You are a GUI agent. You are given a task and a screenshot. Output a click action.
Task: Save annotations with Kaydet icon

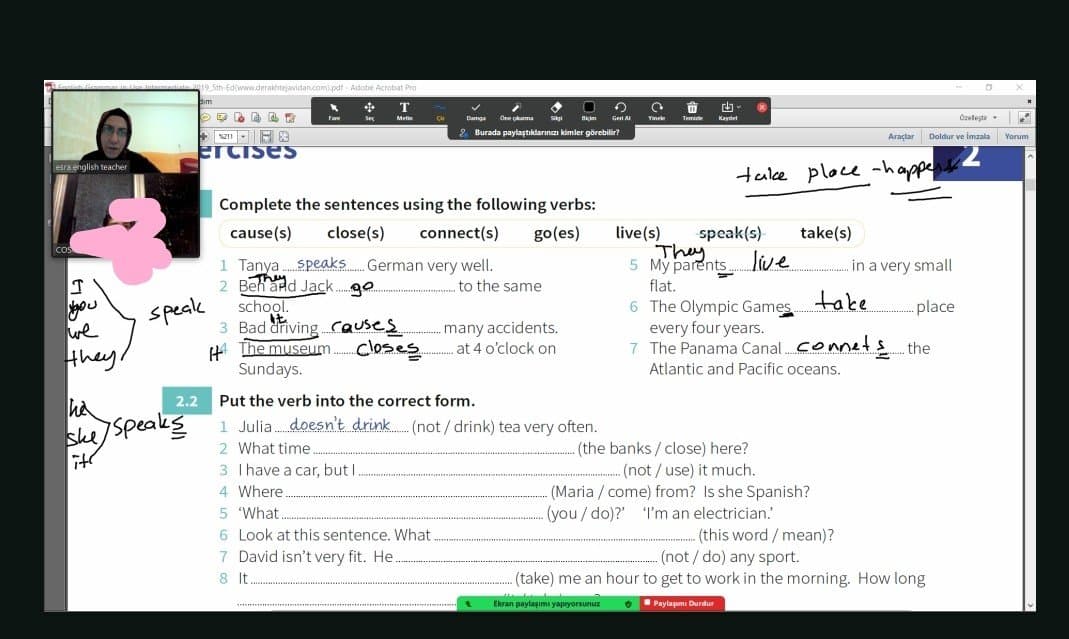point(727,110)
